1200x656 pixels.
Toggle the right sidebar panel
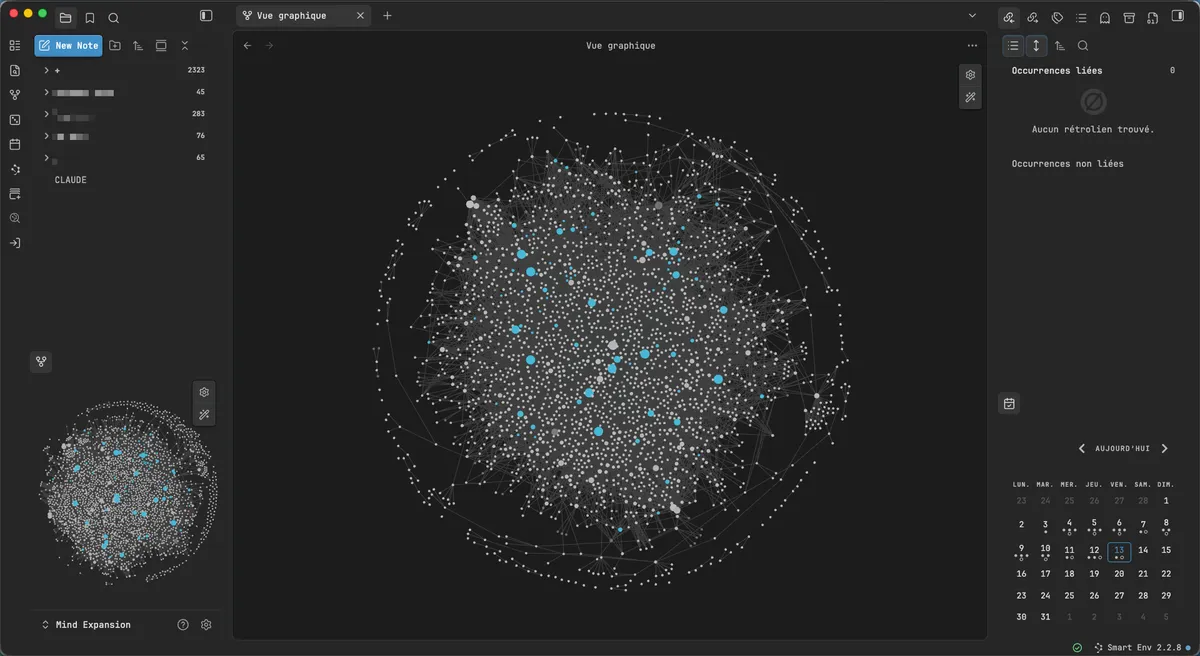pos(1177,17)
